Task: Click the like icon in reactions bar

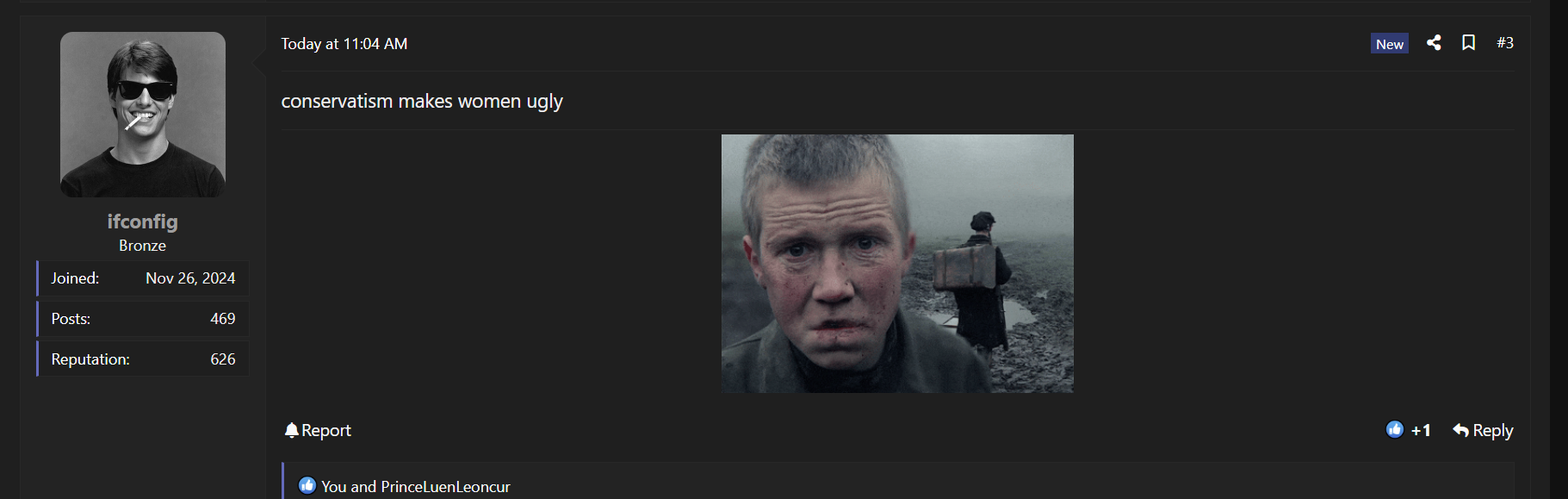Action: coord(307,485)
